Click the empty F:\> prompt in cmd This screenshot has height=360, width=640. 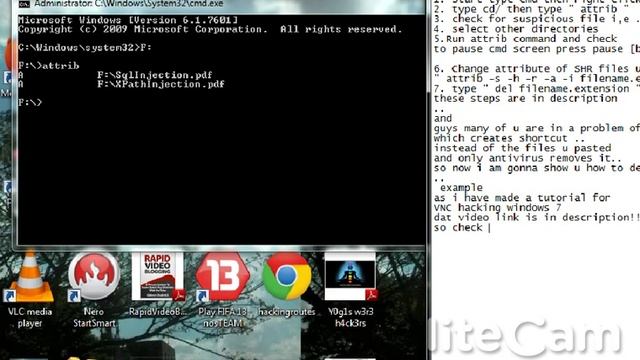click(x=30, y=102)
